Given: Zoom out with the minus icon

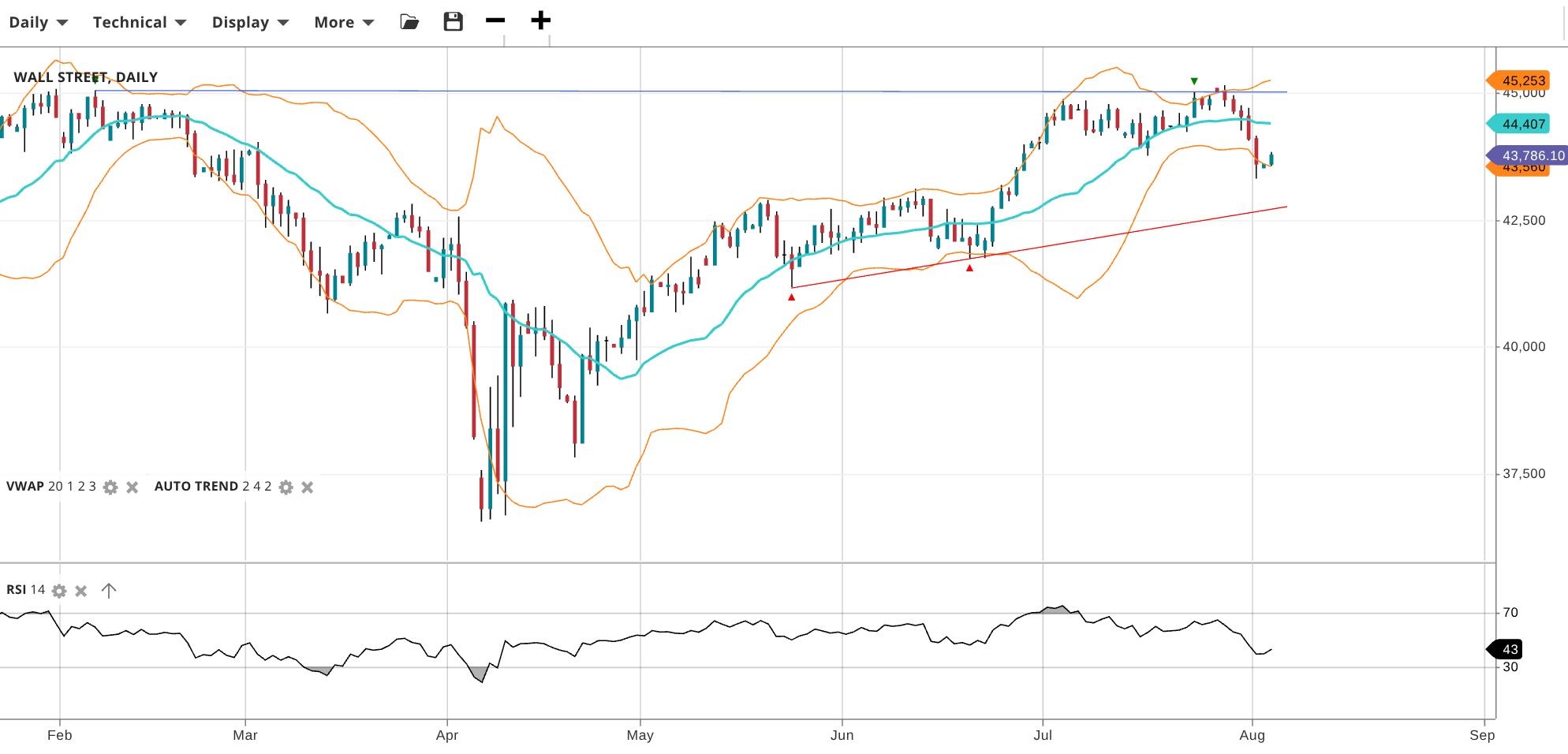Looking at the screenshot, I should pyautogui.click(x=495, y=21).
